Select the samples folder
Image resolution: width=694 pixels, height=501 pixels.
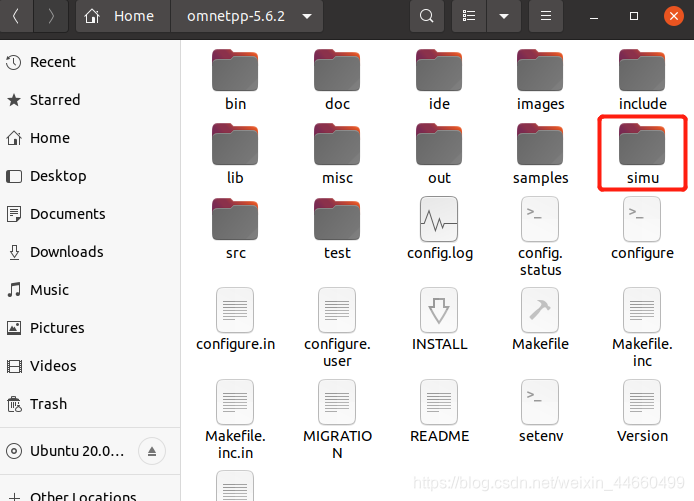[x=540, y=154]
